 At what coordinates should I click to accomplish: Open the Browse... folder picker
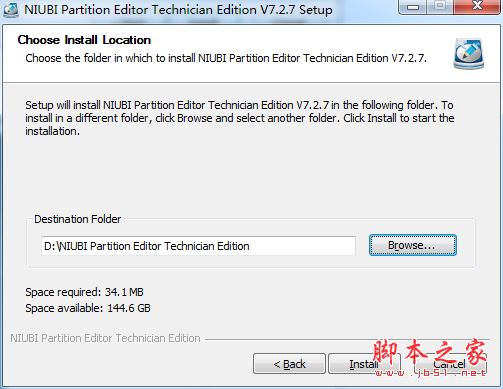(x=413, y=245)
